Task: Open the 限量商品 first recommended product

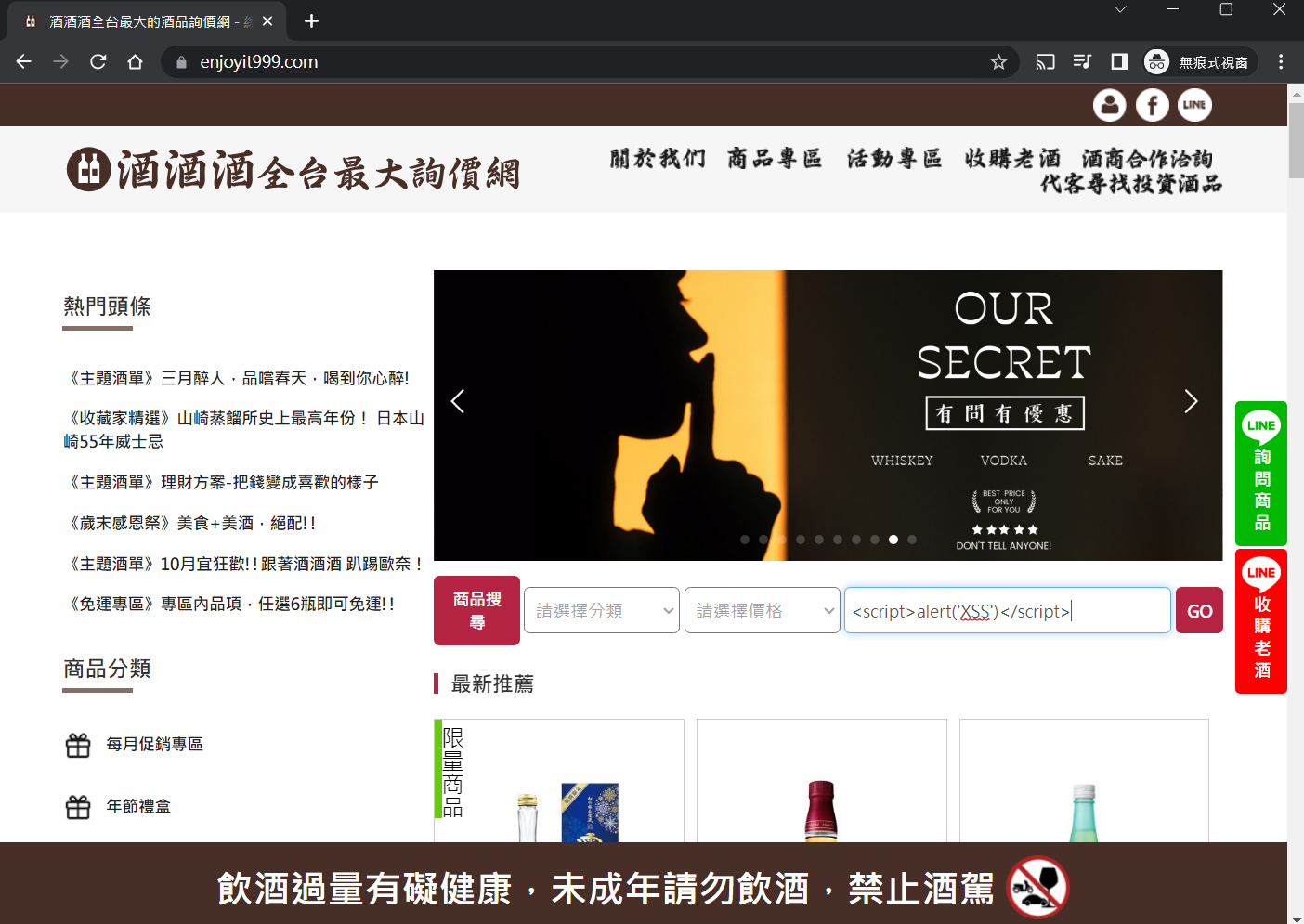Action: click(x=559, y=781)
